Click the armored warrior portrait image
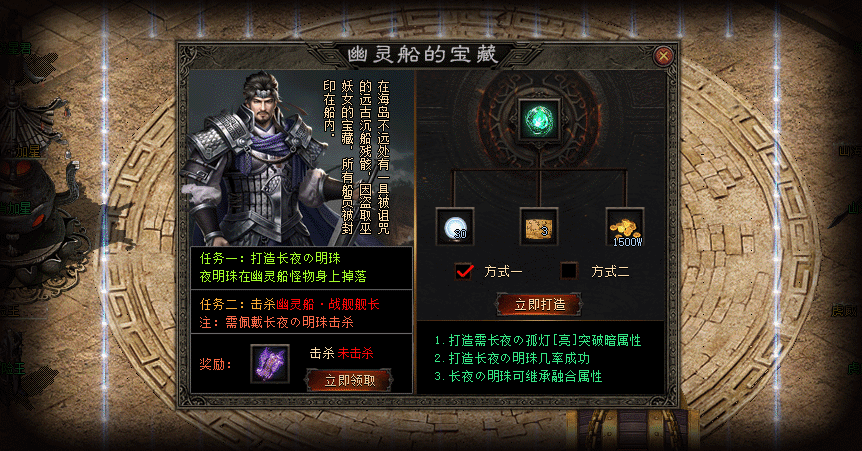Viewport: 862px width, 451px height. 258,158
